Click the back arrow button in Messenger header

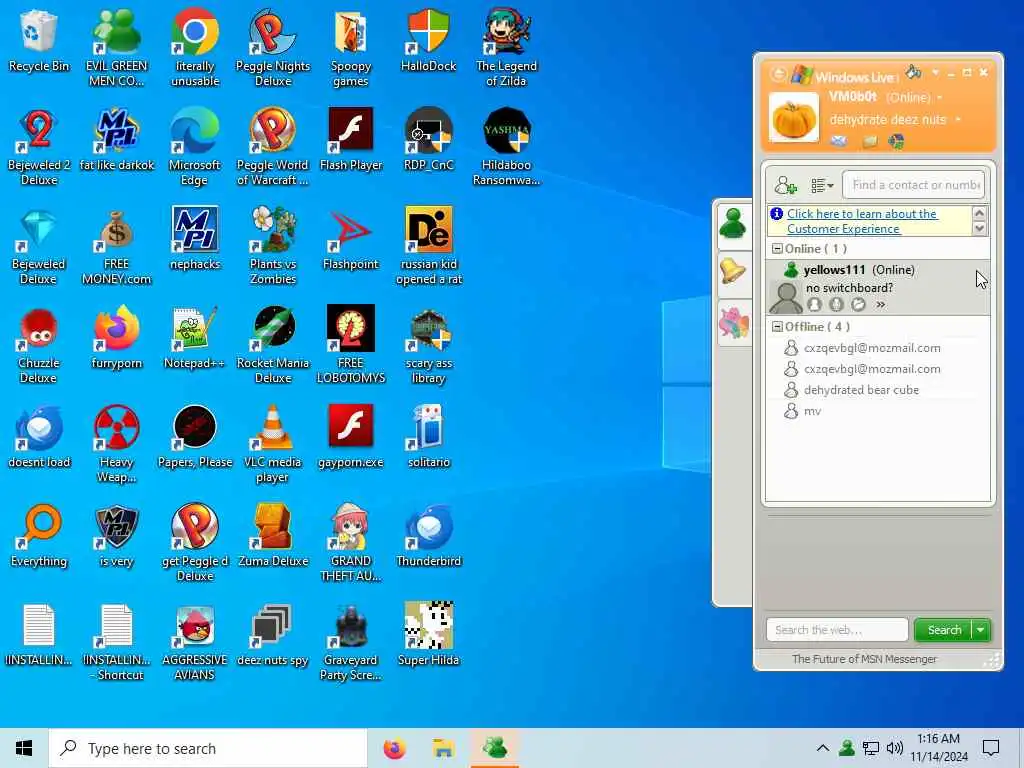(778, 74)
